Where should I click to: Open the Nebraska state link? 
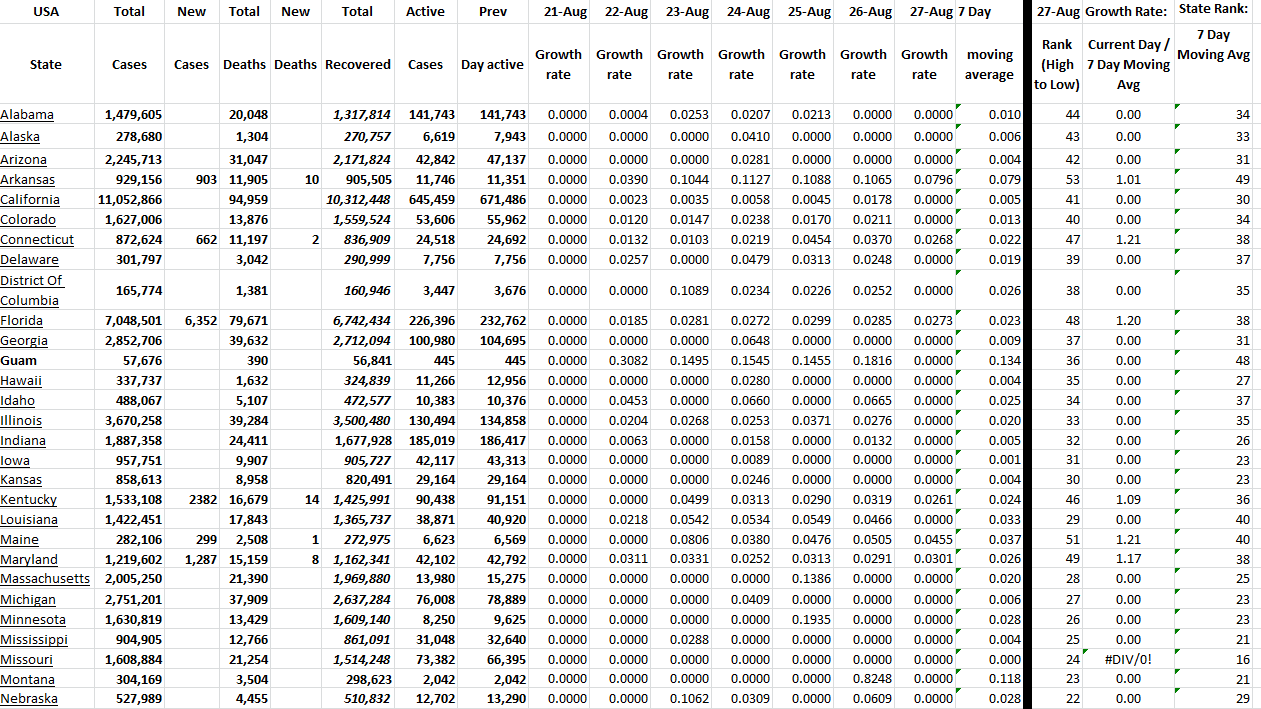(29, 699)
